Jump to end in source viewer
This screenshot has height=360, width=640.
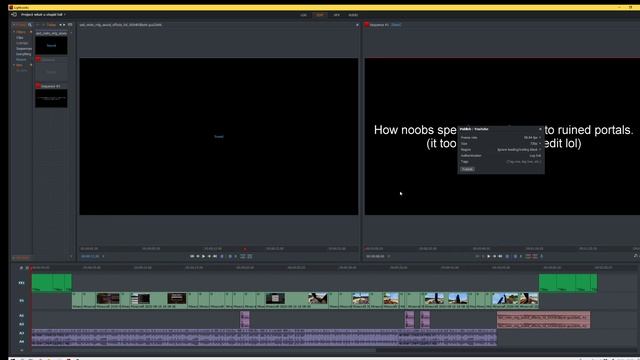(215, 256)
